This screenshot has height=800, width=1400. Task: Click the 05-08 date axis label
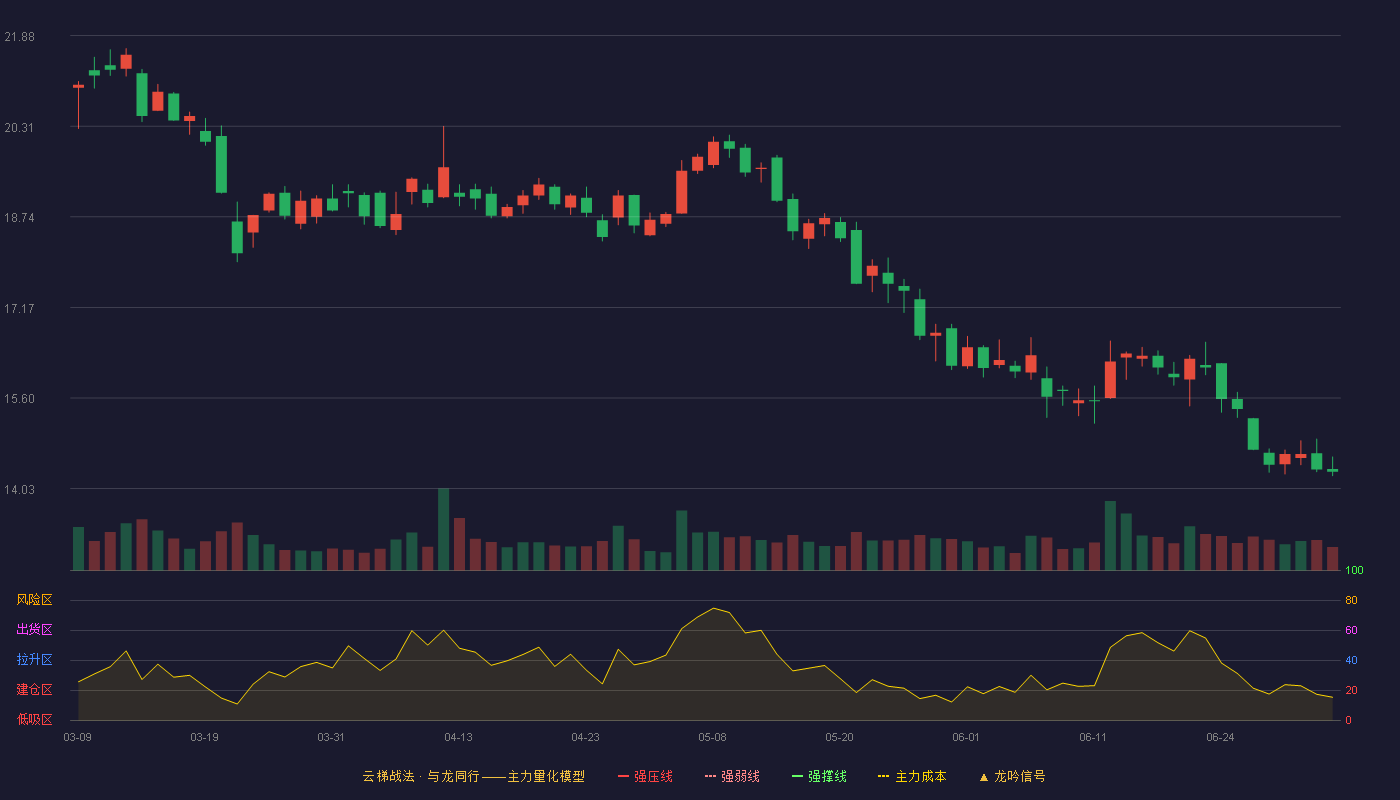coord(713,737)
